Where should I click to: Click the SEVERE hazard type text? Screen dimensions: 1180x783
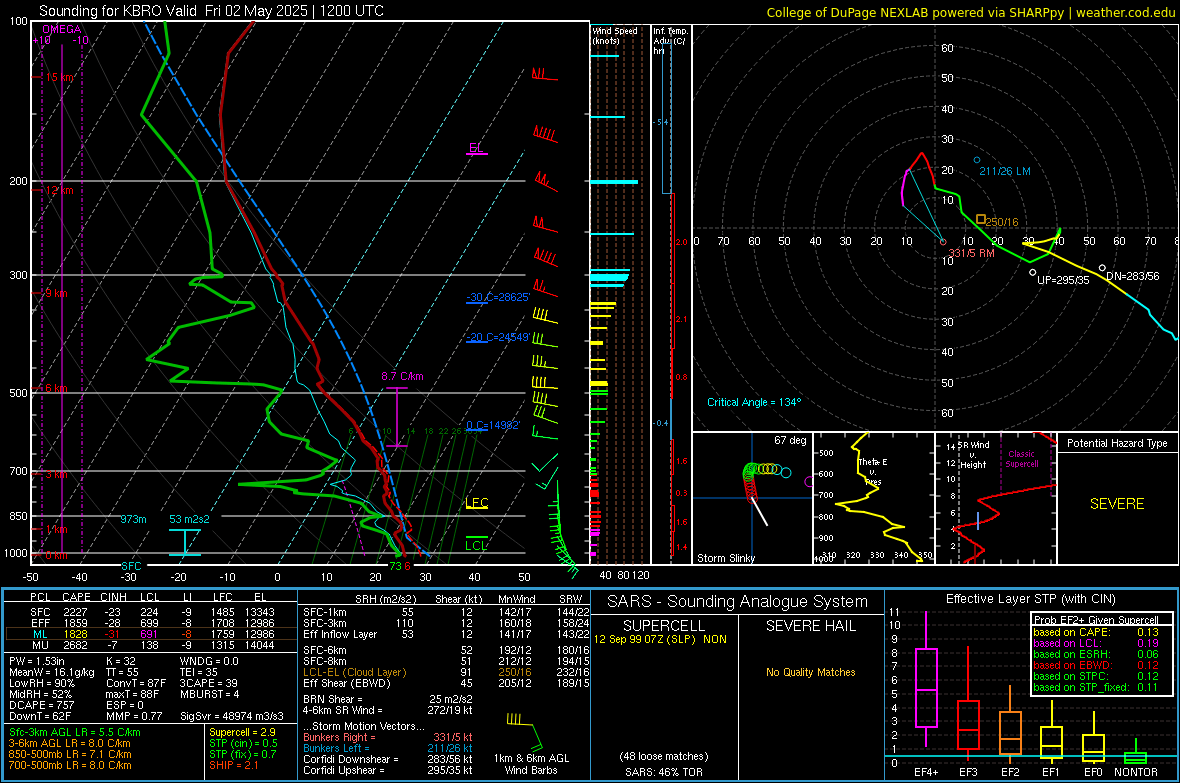(1117, 504)
